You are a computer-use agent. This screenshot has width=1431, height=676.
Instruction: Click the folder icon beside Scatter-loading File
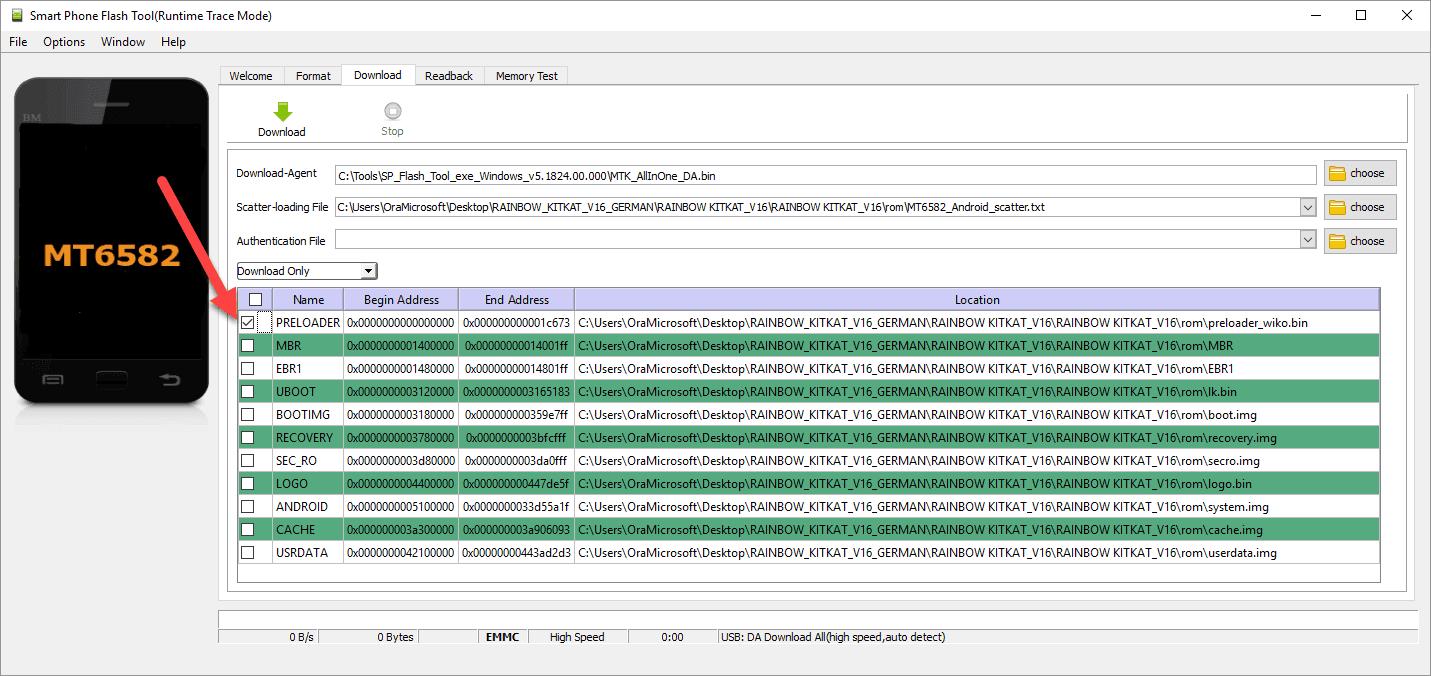[x=1337, y=207]
